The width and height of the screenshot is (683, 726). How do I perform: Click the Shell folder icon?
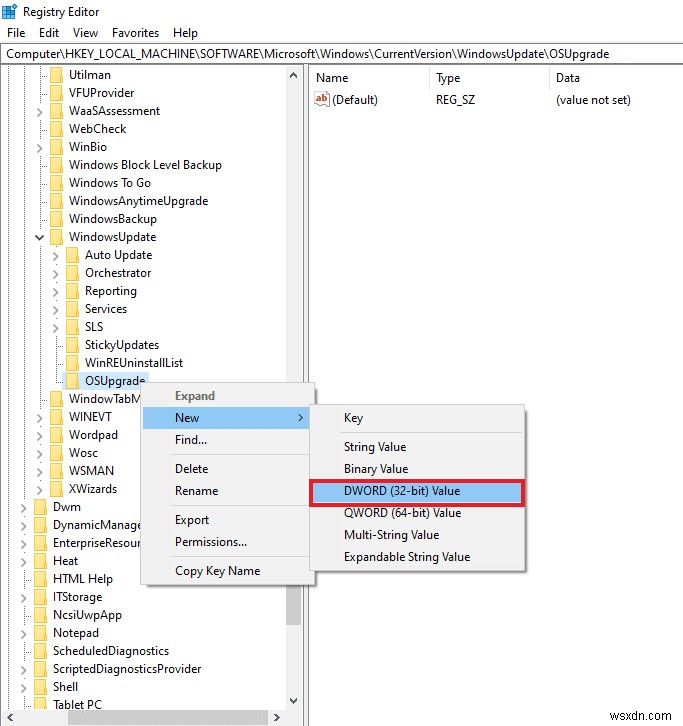click(40, 687)
